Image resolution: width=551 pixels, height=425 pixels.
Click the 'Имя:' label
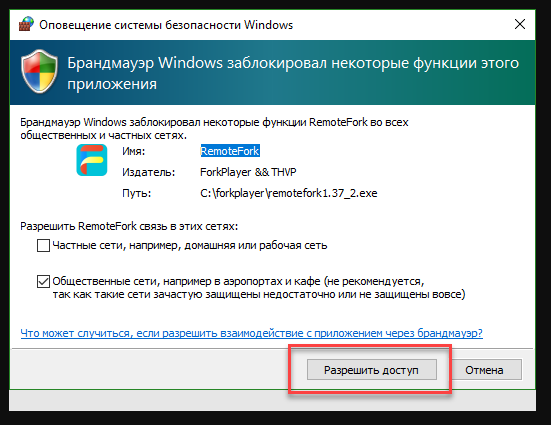point(134,151)
